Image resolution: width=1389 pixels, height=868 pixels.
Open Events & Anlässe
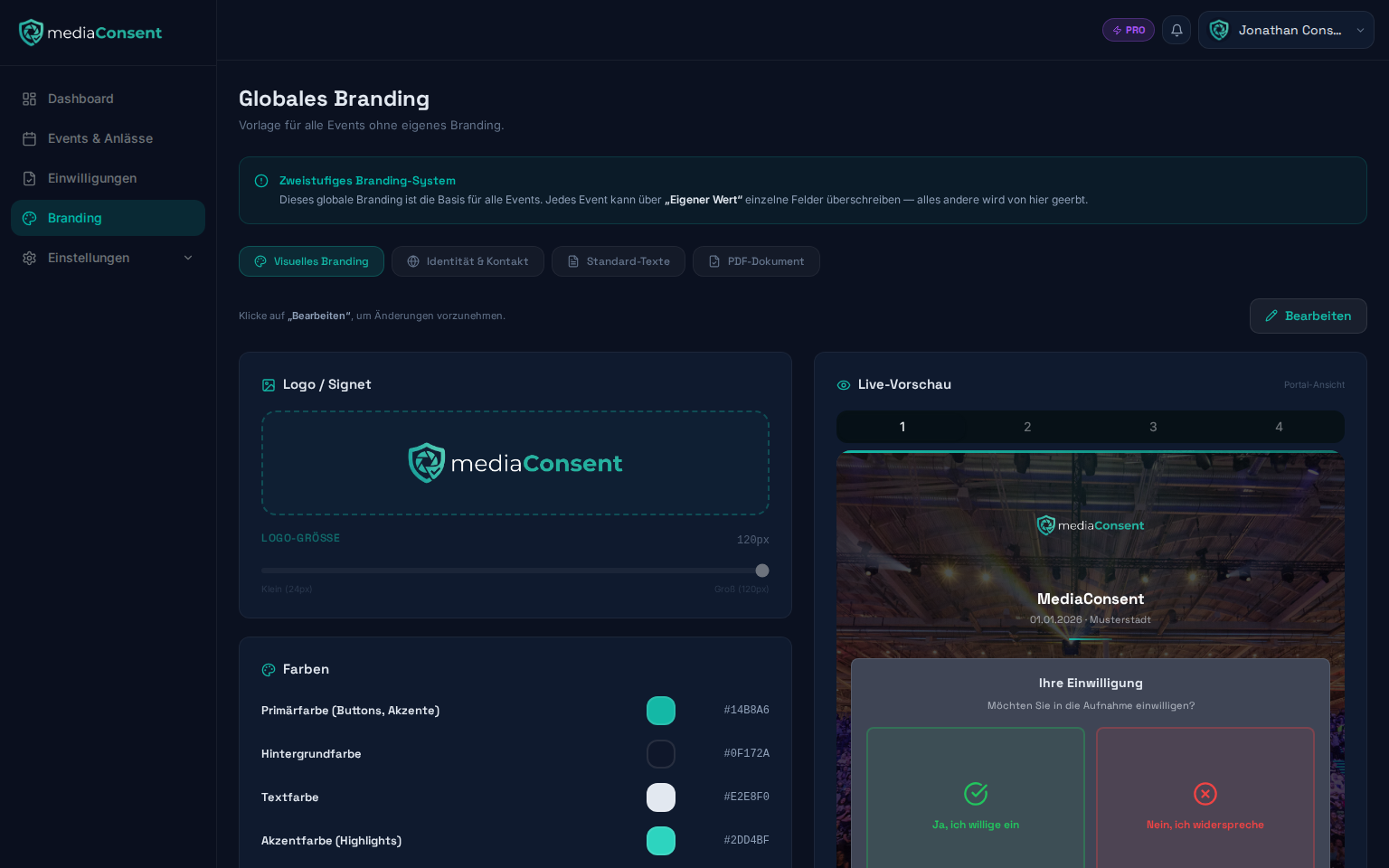pyautogui.click(x=108, y=138)
